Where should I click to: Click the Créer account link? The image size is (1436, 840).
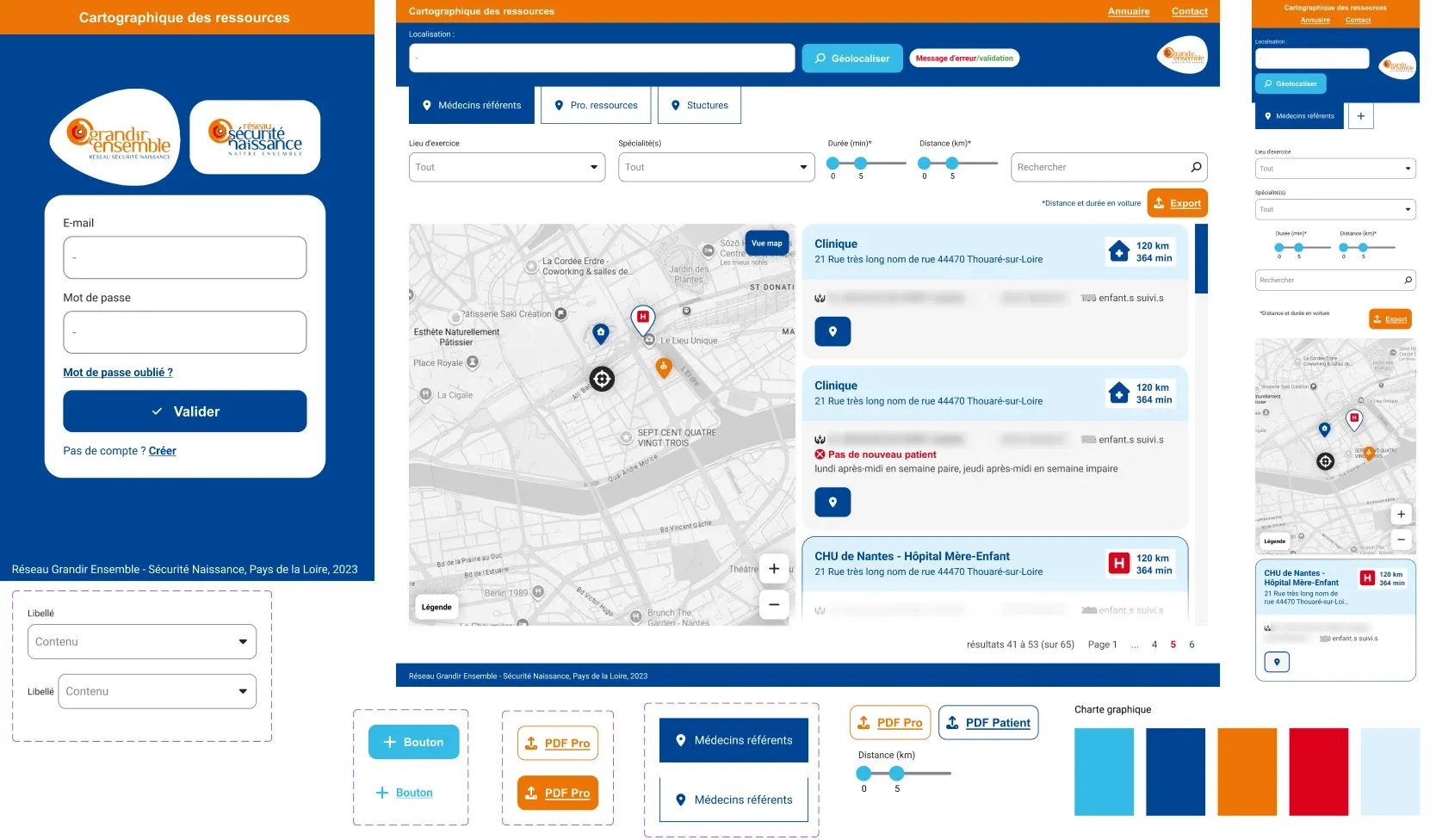162,451
